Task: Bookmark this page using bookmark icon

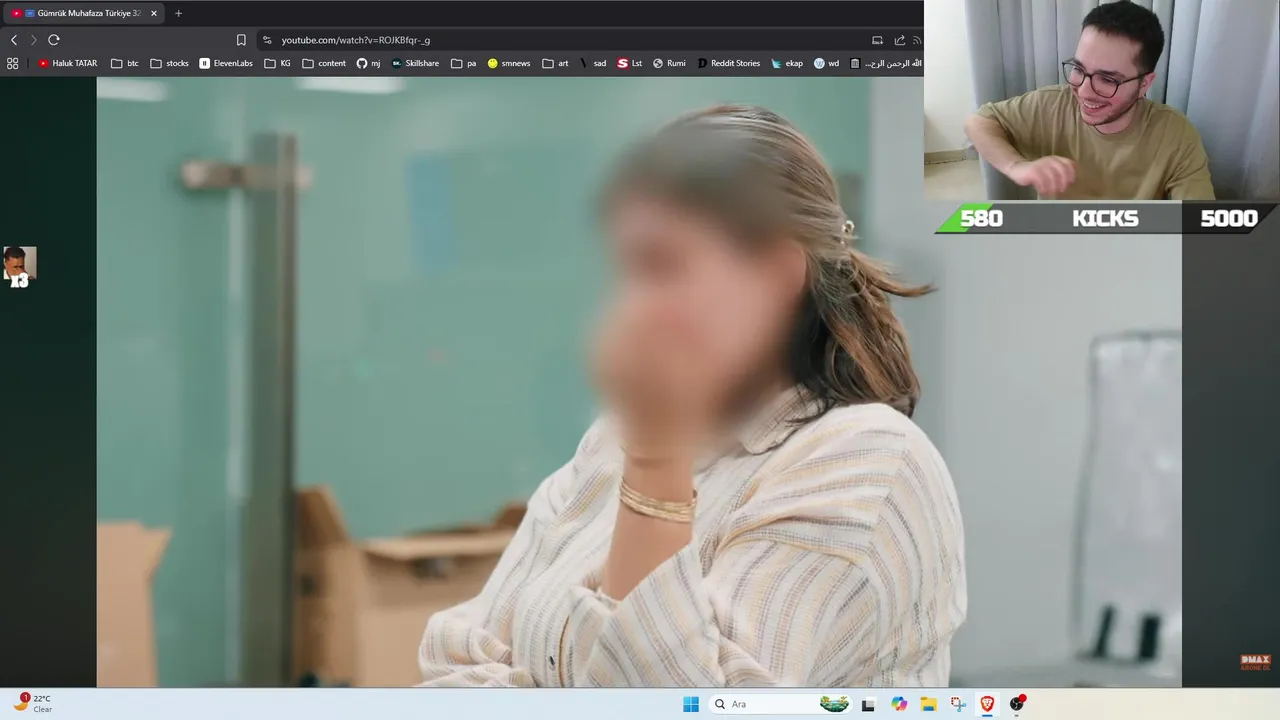Action: coord(241,40)
